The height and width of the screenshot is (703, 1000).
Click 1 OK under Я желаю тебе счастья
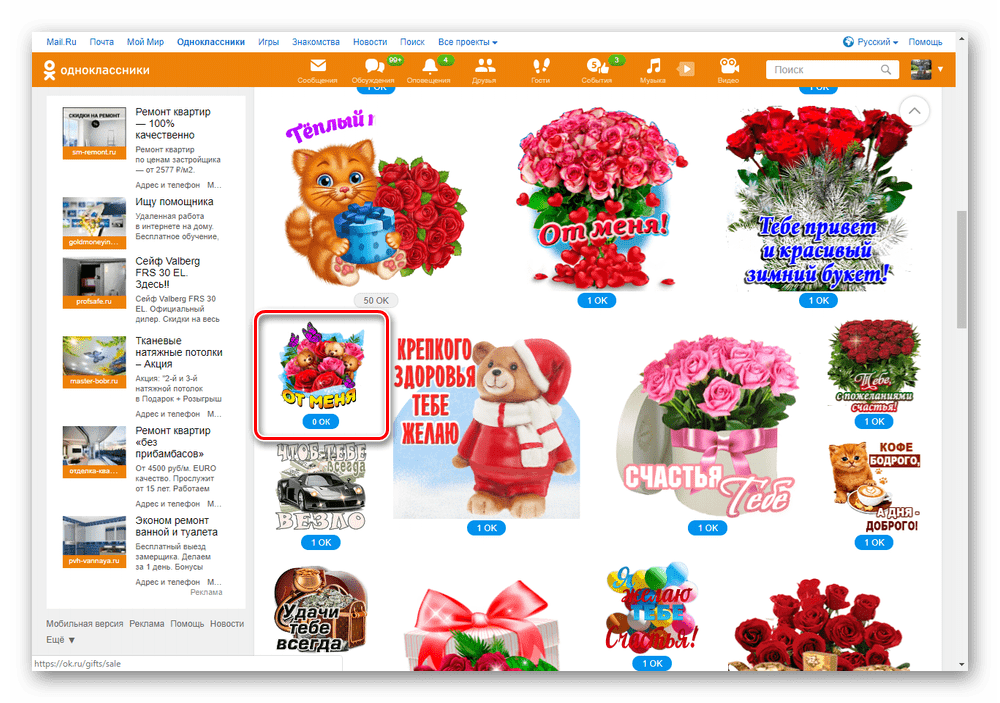652,663
